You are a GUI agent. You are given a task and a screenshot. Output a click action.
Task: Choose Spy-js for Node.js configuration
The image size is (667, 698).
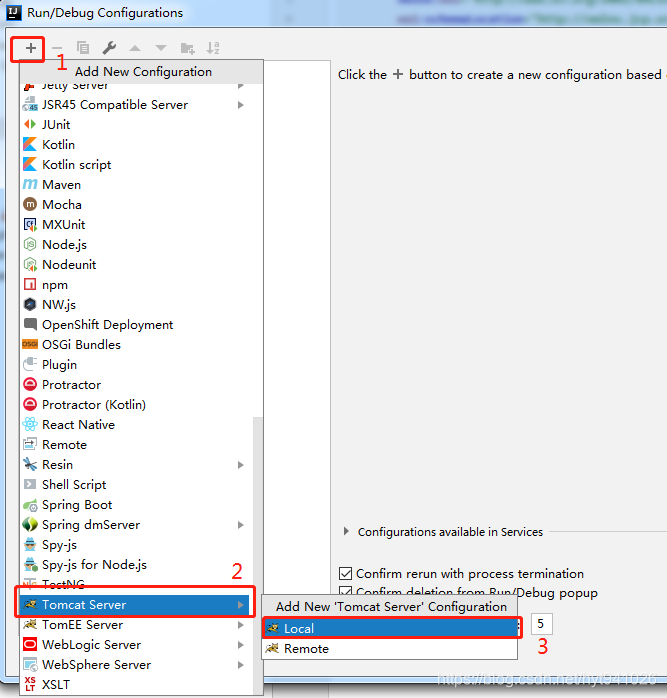(x=137, y=565)
